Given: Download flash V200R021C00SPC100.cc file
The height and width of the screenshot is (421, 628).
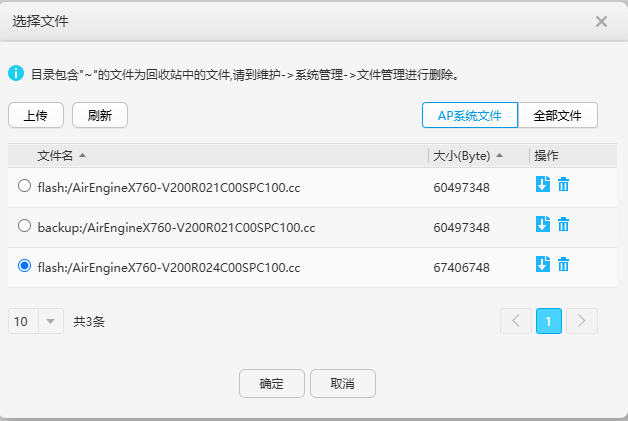Looking at the screenshot, I should pos(542,184).
